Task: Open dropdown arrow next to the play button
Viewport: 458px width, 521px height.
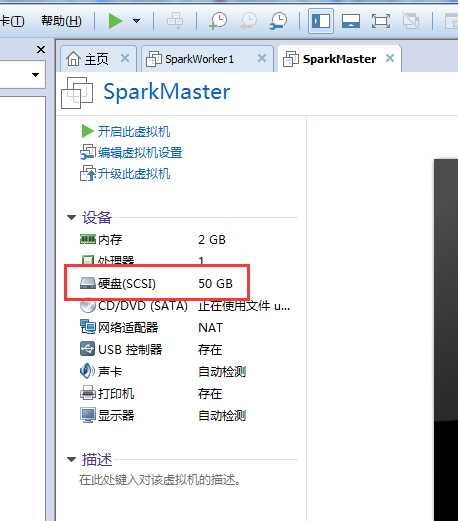Action: pyautogui.click(x=136, y=21)
